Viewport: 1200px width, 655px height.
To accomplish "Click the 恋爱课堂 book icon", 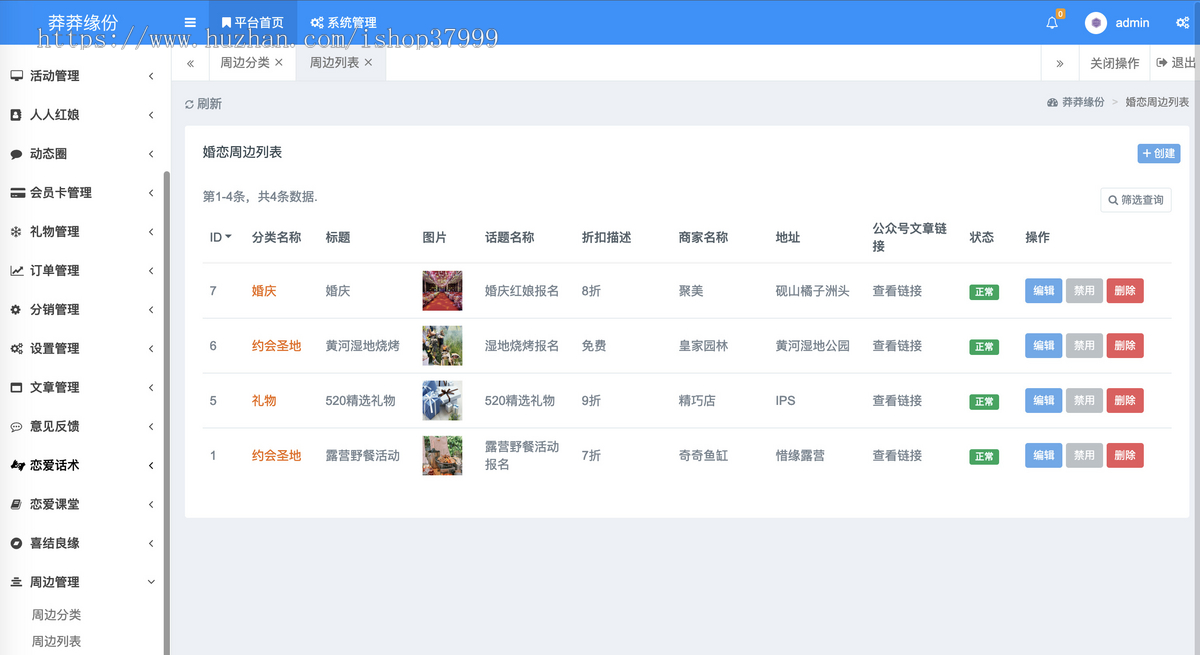I will pyautogui.click(x=16, y=505).
